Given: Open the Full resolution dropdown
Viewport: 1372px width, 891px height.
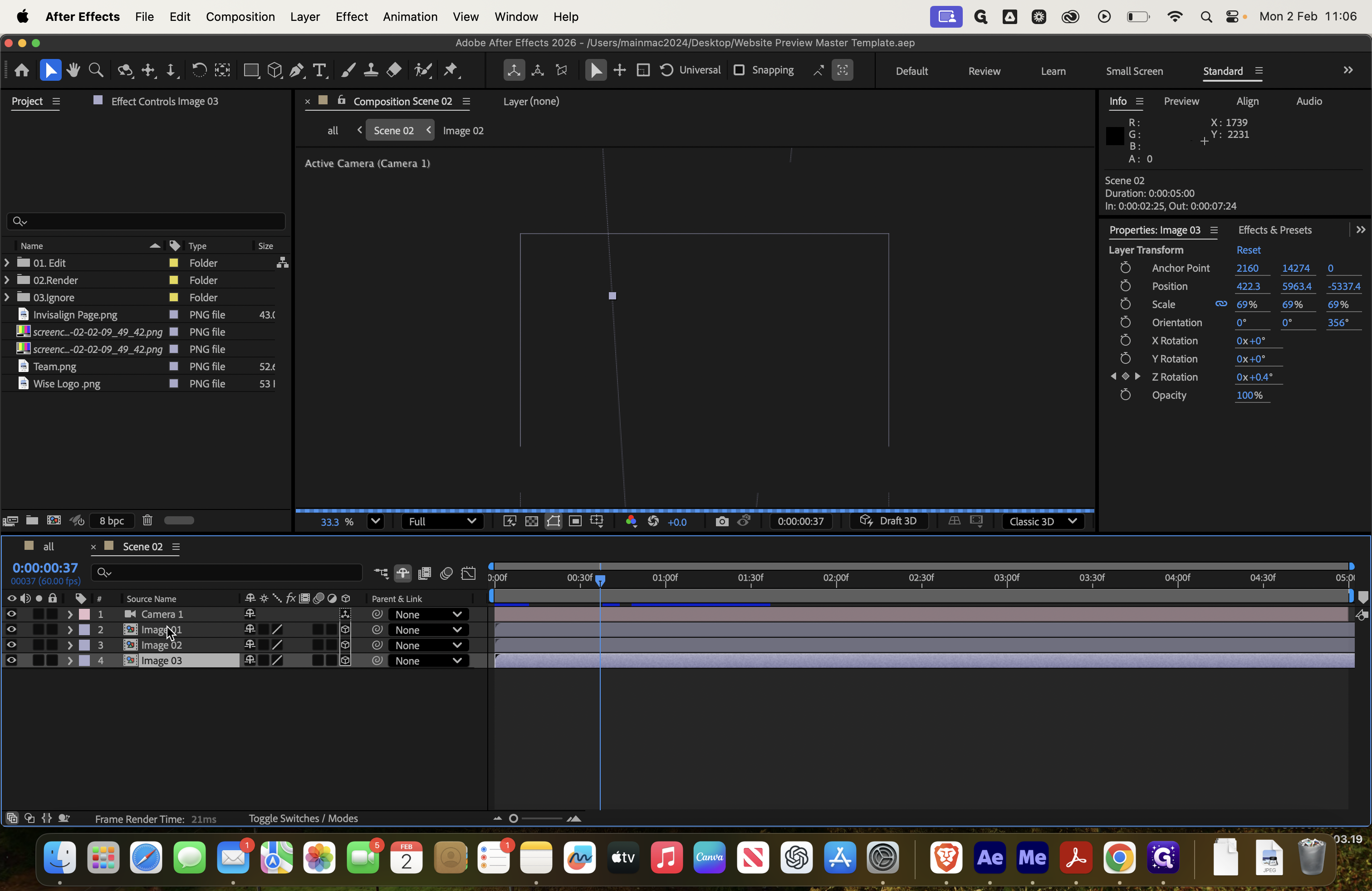Looking at the screenshot, I should click(x=442, y=521).
